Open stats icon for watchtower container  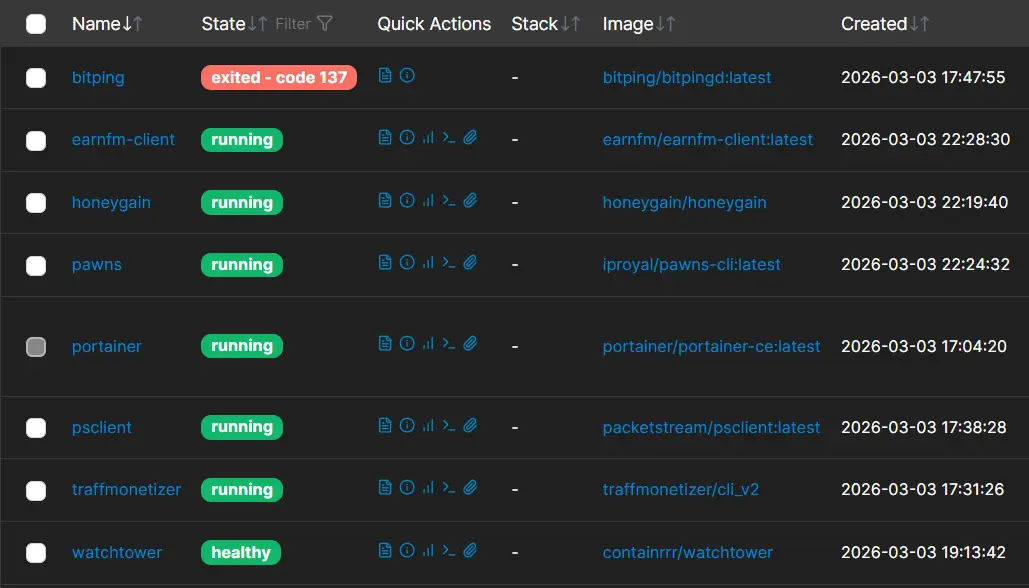click(428, 550)
